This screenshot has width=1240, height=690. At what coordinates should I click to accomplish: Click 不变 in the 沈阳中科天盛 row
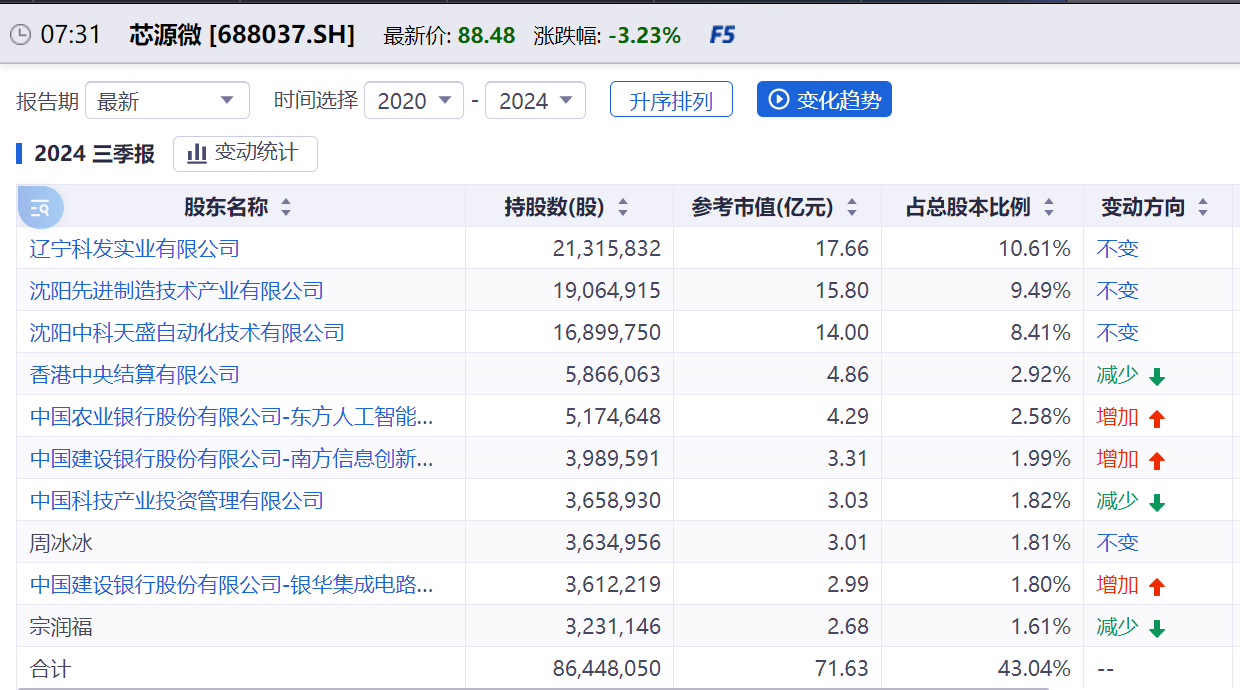tap(1118, 332)
